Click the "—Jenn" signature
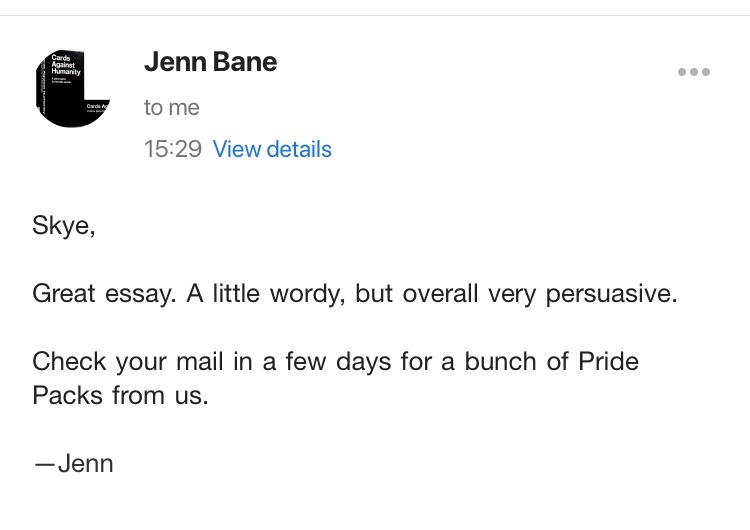750x530 pixels. click(73, 463)
